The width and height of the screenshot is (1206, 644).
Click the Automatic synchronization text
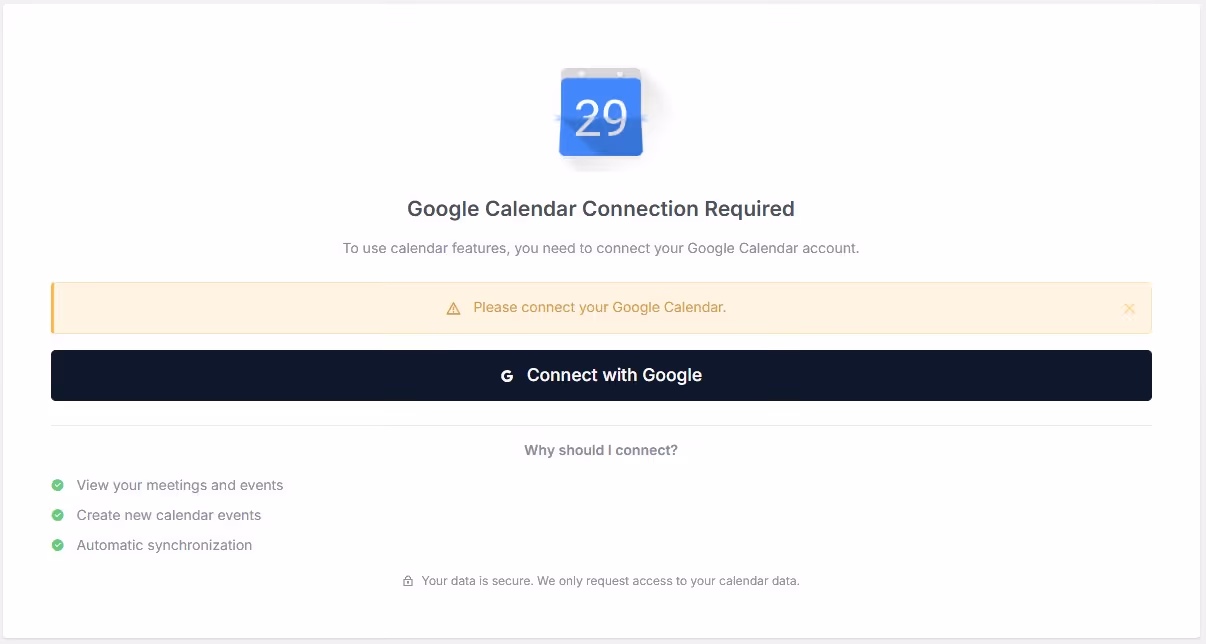tap(164, 546)
